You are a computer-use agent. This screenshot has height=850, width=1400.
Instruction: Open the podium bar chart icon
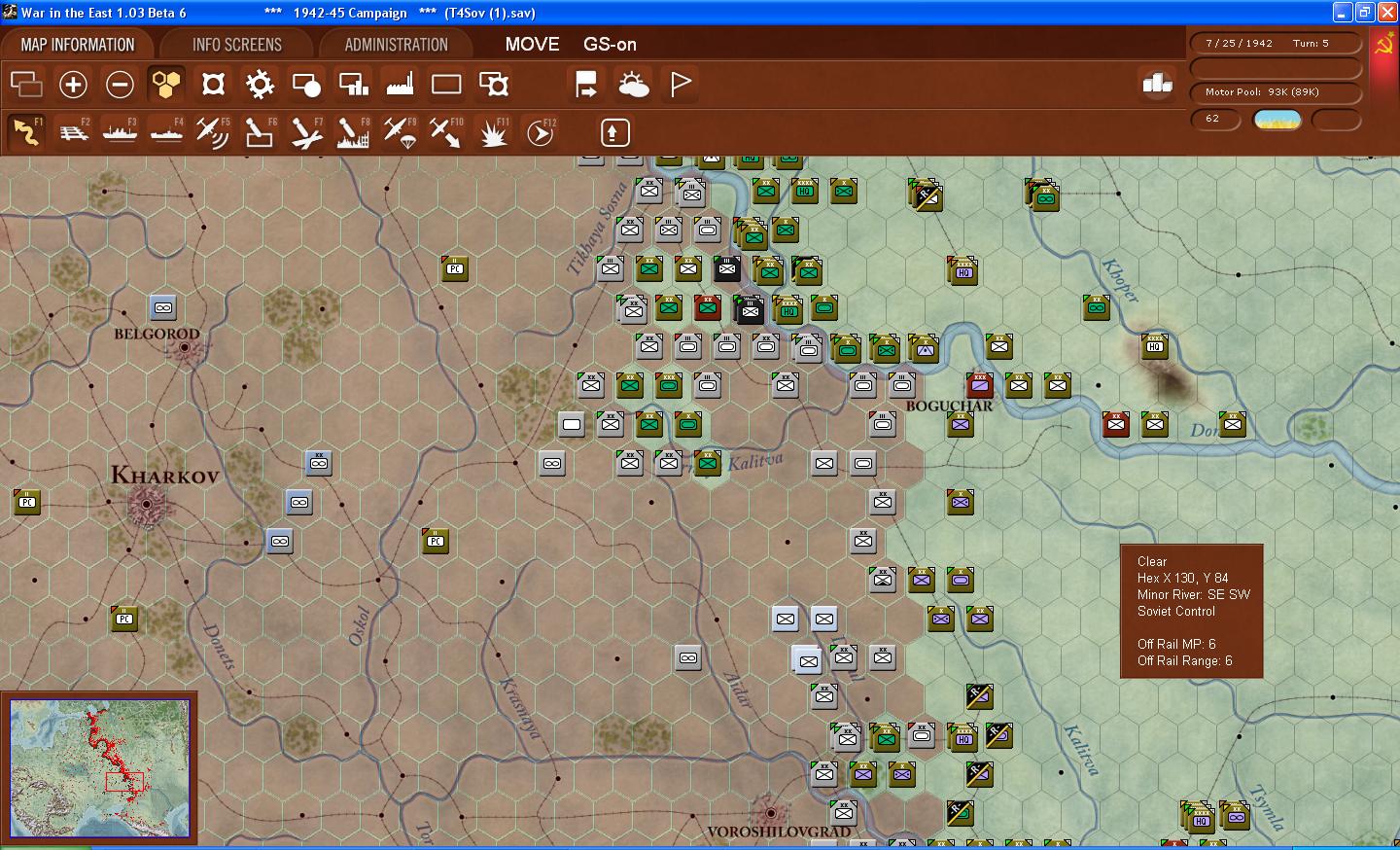[x=1157, y=85]
